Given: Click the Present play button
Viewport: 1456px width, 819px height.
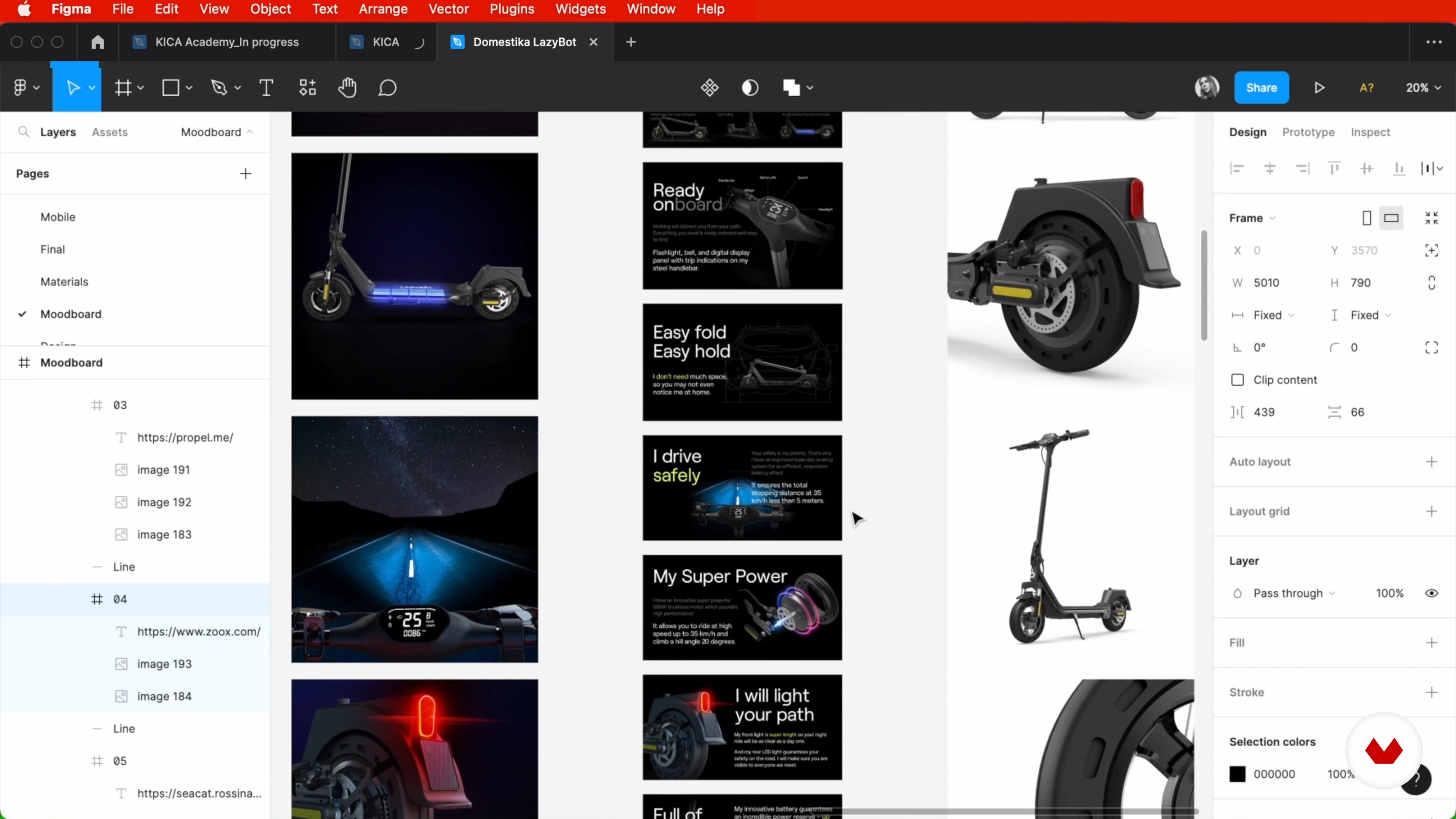Looking at the screenshot, I should point(1319,88).
